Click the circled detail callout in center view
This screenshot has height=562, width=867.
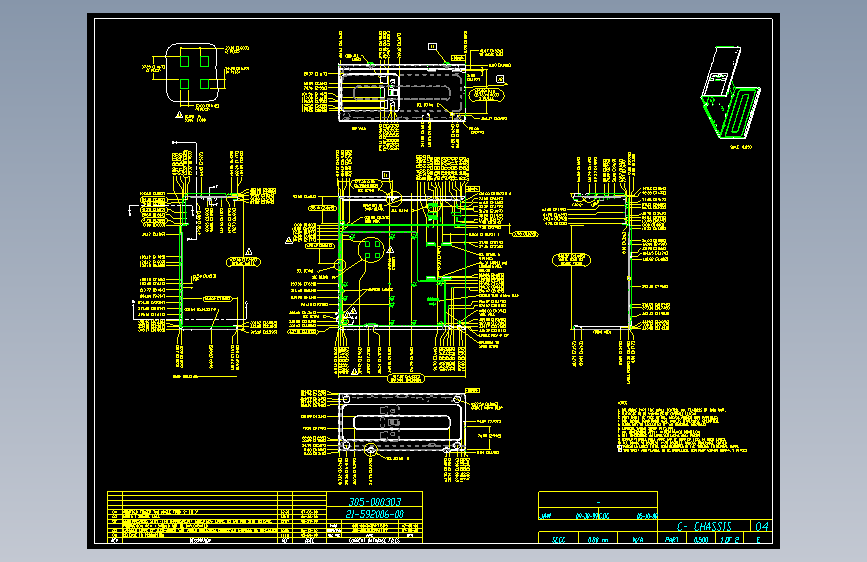371,249
